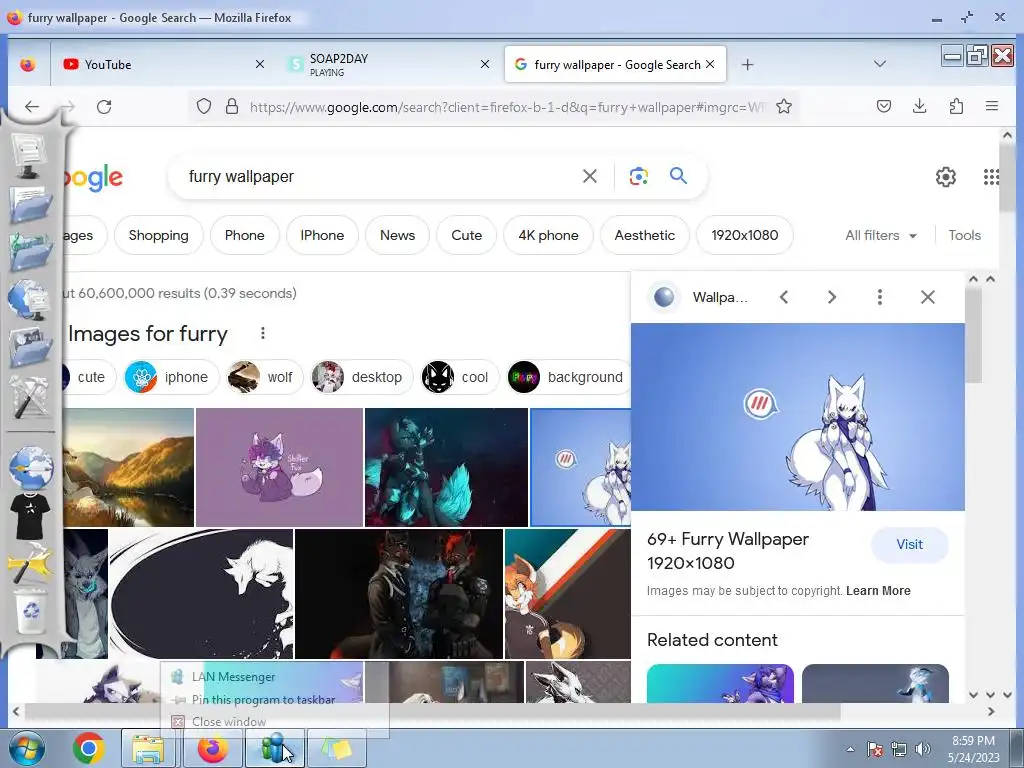Open the black t-shirt dock icon
This screenshot has width=1024, height=768.
pyautogui.click(x=30, y=516)
